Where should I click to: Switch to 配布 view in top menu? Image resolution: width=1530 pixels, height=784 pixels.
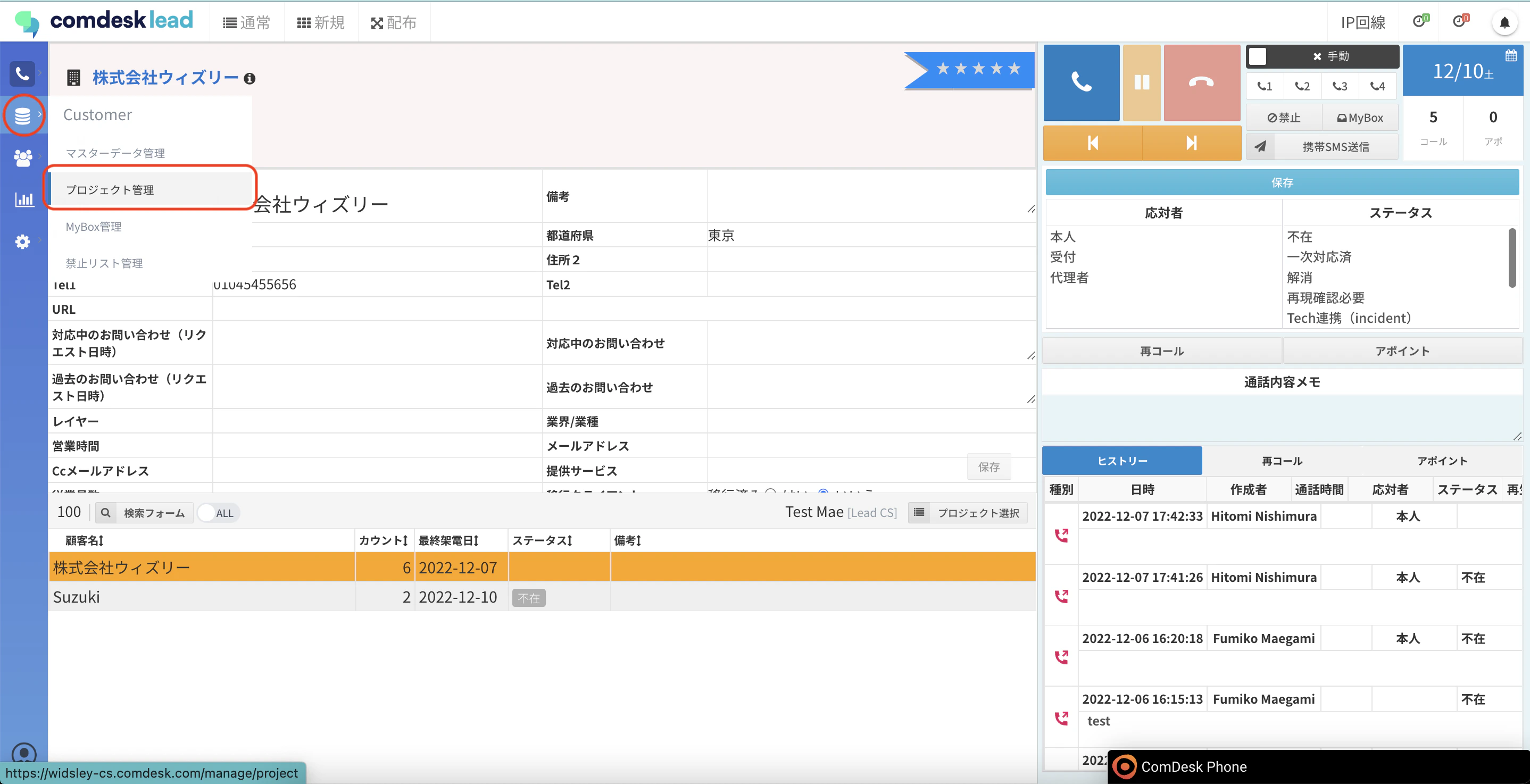[394, 22]
